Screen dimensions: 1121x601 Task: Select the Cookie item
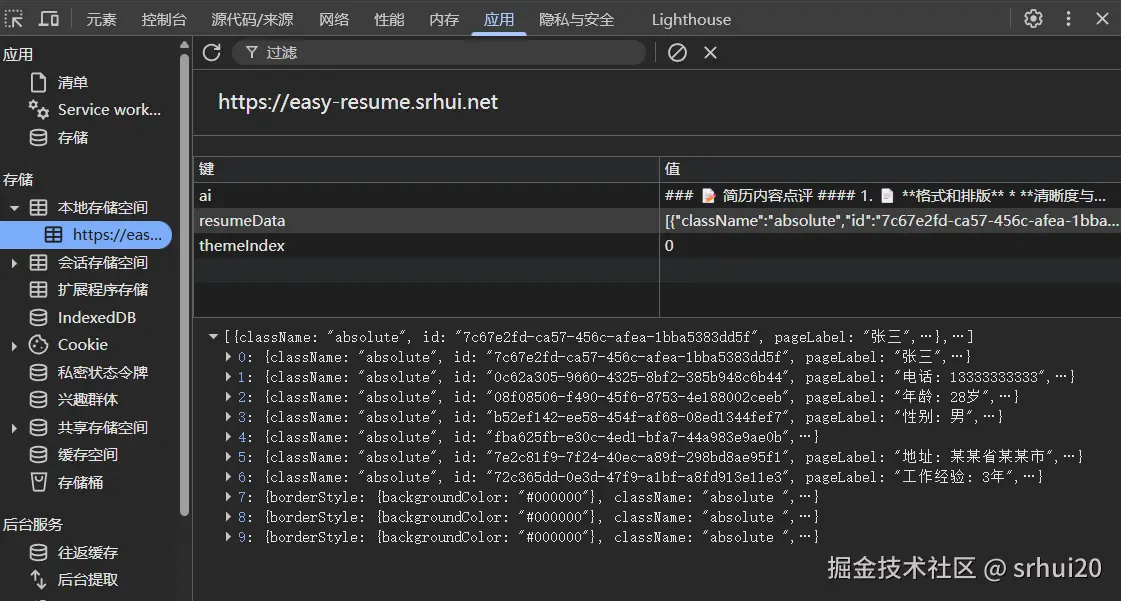82,344
